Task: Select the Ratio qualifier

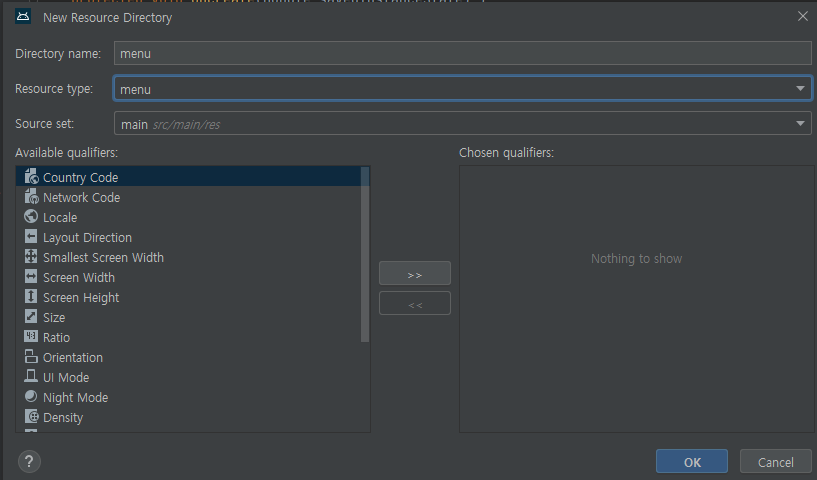Action: click(x=189, y=337)
